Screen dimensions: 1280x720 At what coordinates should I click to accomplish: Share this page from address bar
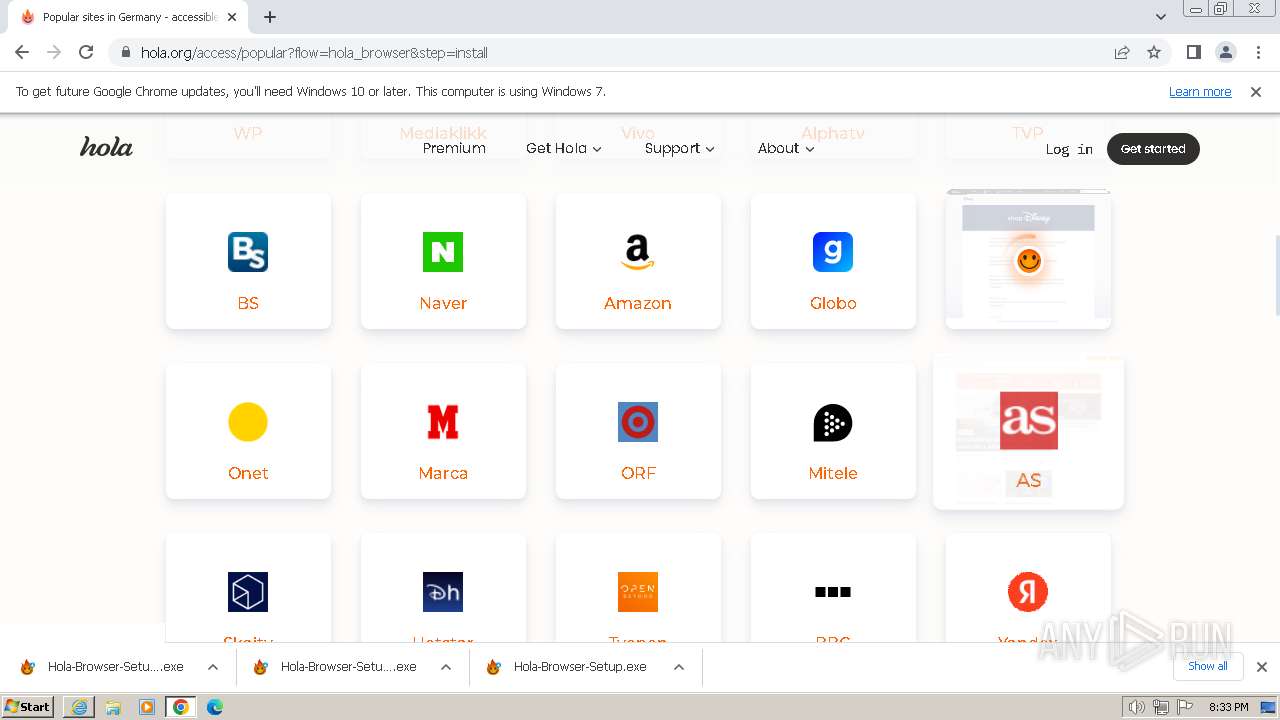(x=1122, y=52)
